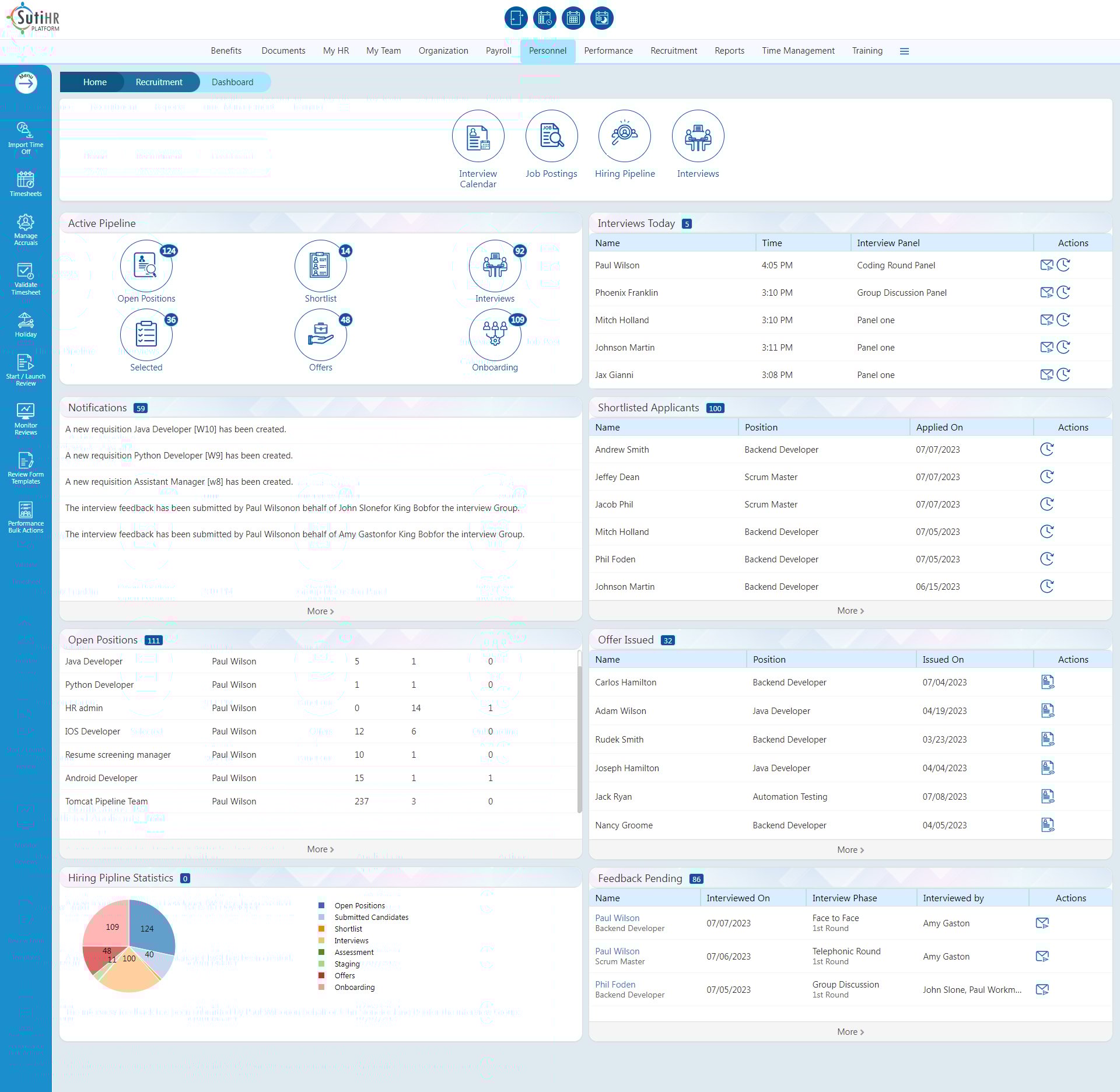Select the Shortlist circle in Active Pipeline
This screenshot has width=1120, height=1092.
[x=320, y=266]
